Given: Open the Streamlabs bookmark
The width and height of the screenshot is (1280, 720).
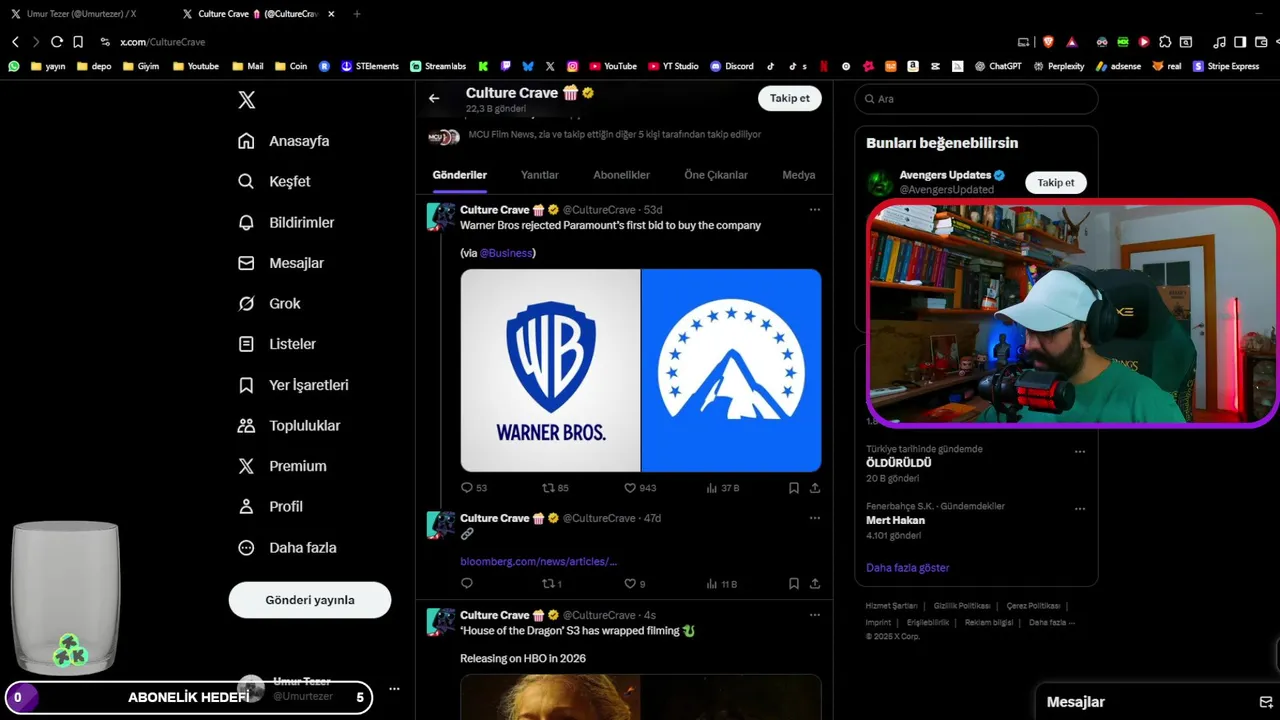Looking at the screenshot, I should tap(438, 66).
